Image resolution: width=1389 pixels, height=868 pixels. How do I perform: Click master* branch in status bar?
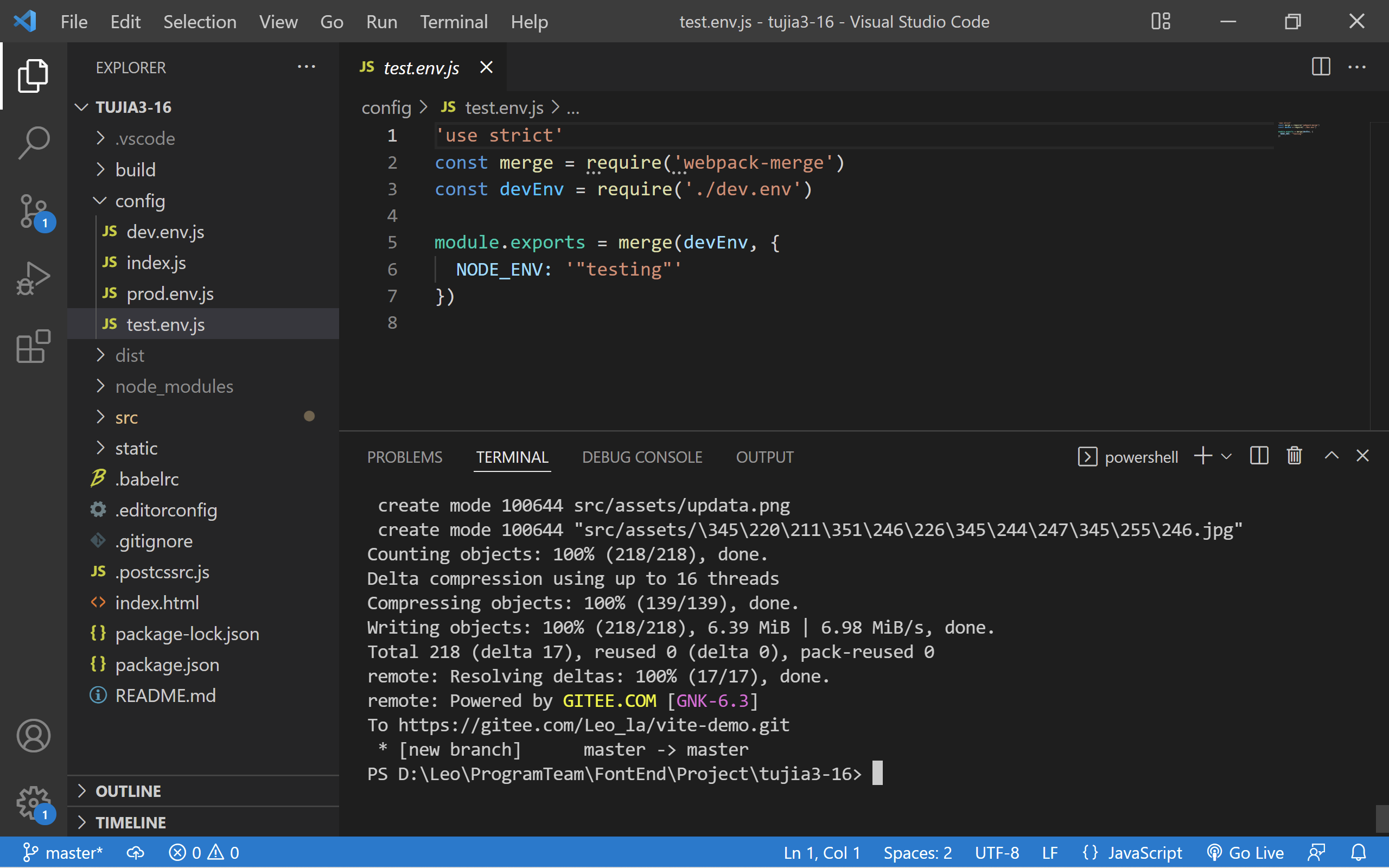tap(62, 852)
